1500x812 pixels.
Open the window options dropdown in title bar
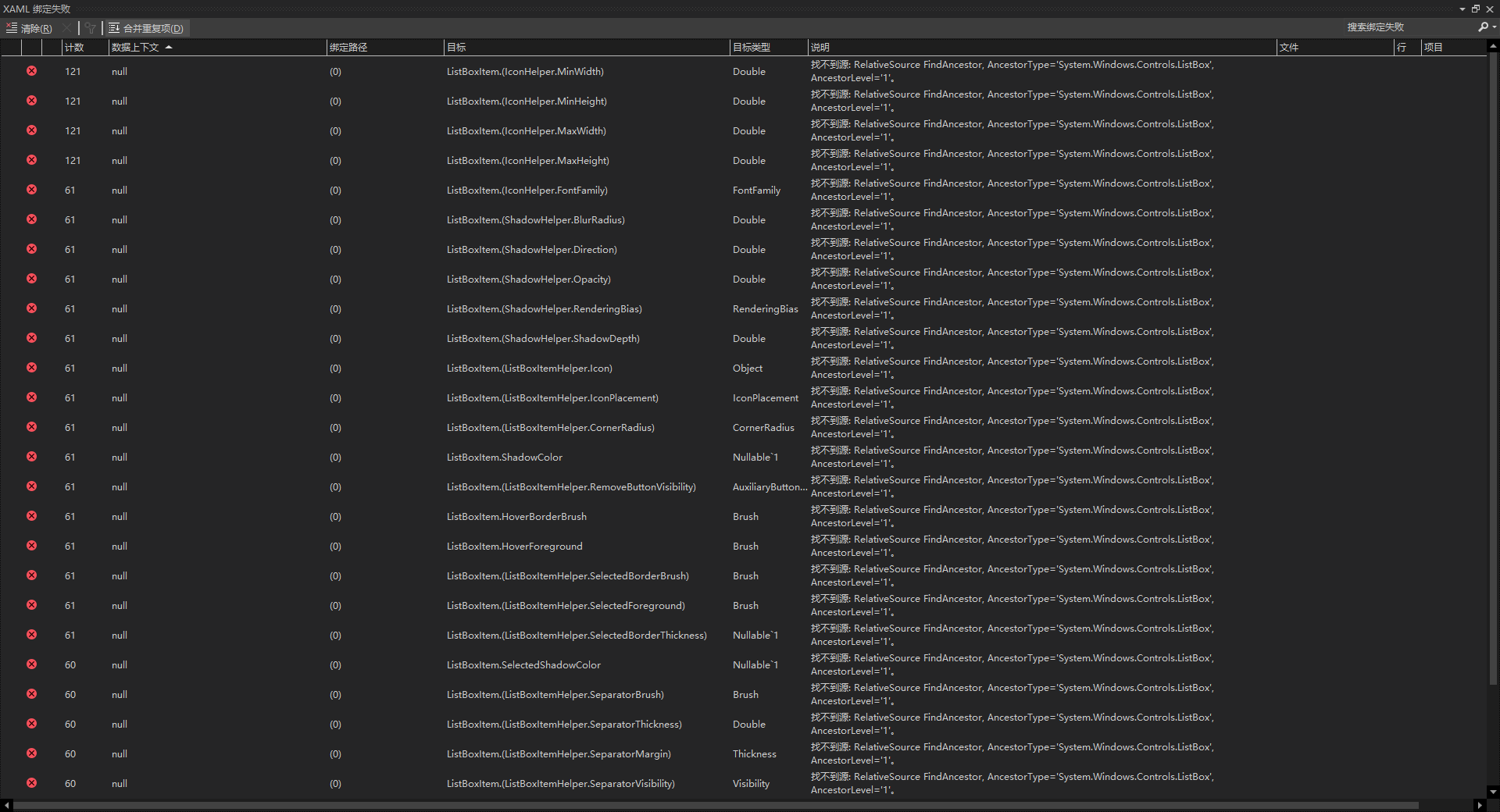1462,9
